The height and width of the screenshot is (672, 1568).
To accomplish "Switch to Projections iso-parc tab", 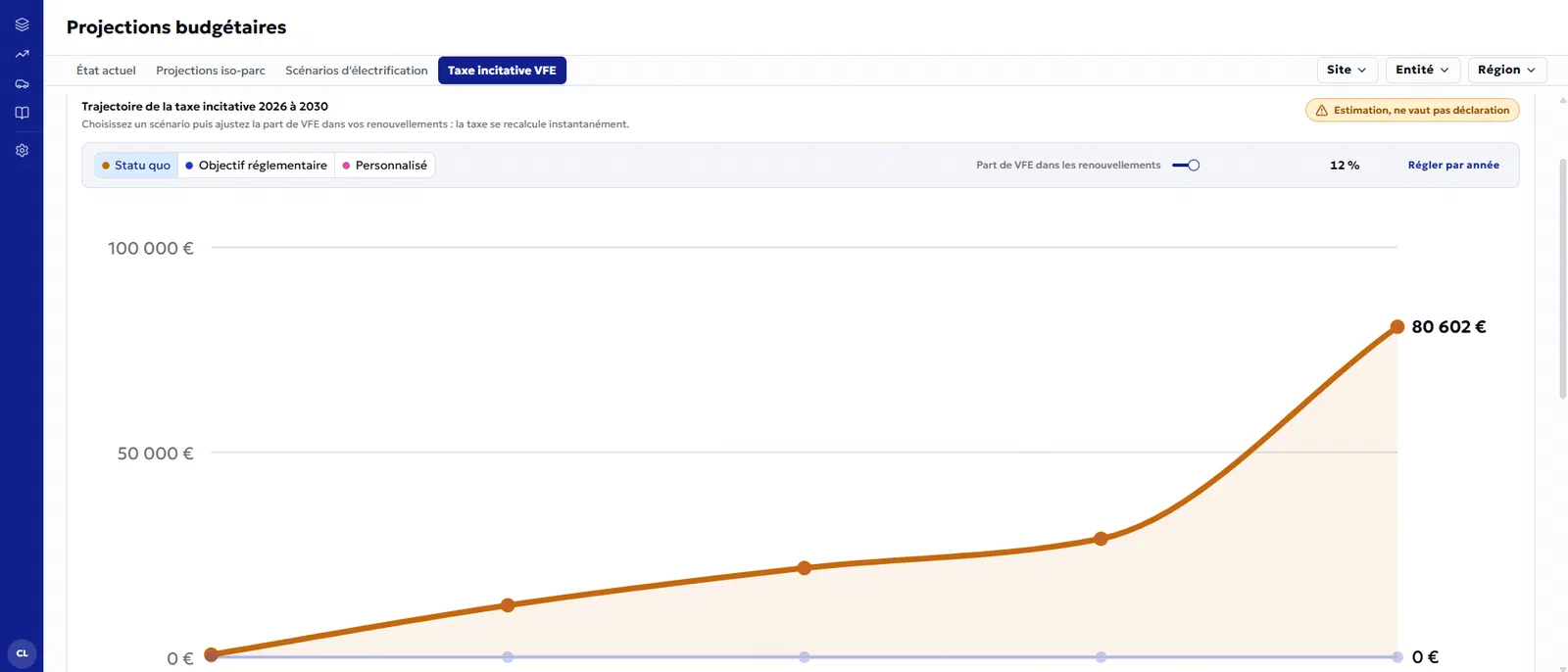I will coord(211,71).
